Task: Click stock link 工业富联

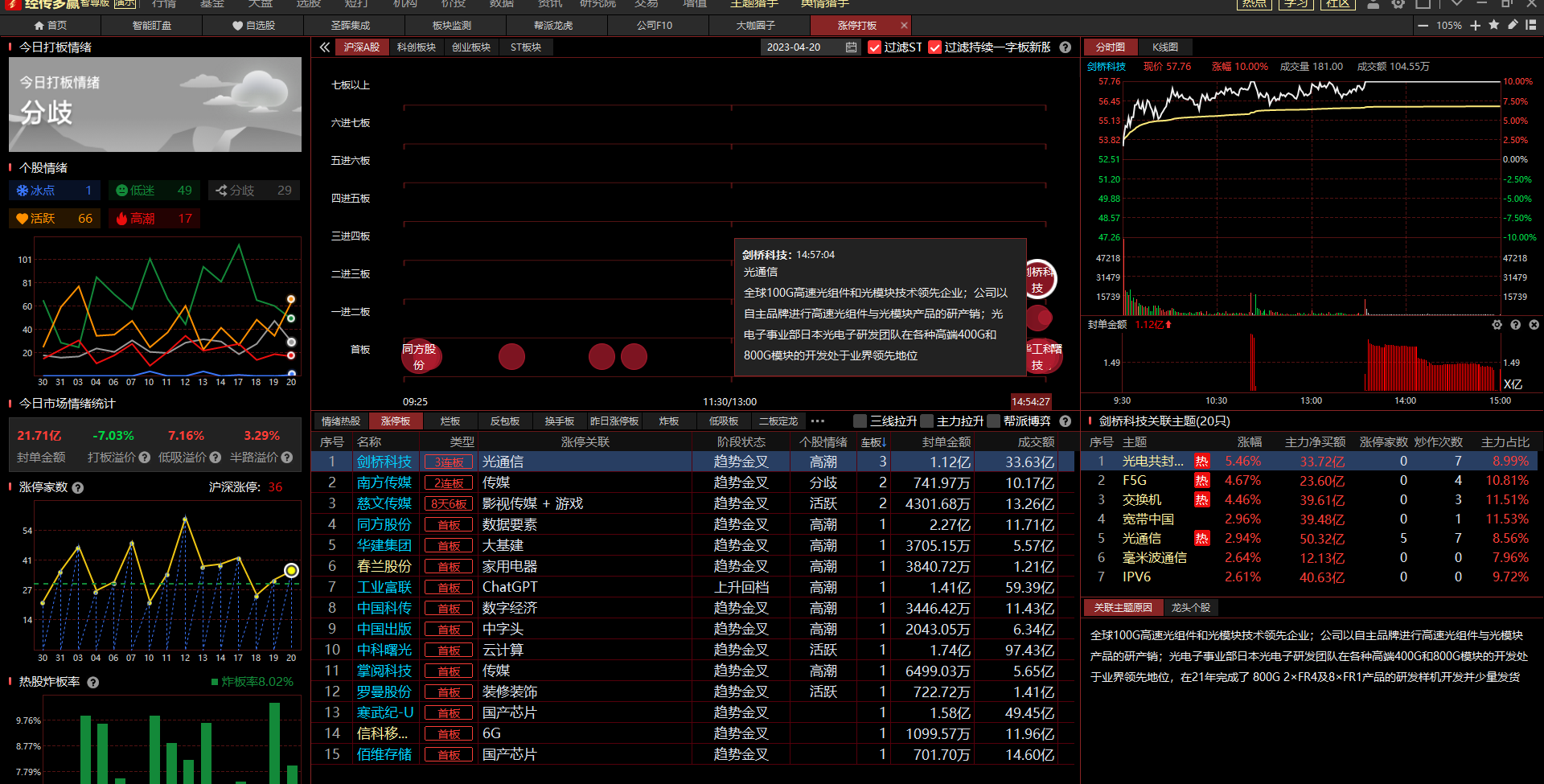Action: pos(384,587)
